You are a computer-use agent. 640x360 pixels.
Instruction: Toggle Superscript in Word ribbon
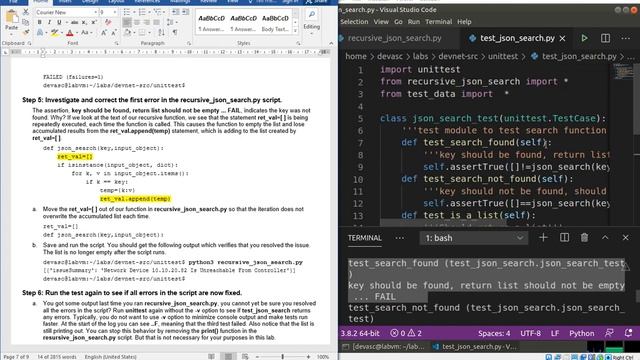point(94,22)
